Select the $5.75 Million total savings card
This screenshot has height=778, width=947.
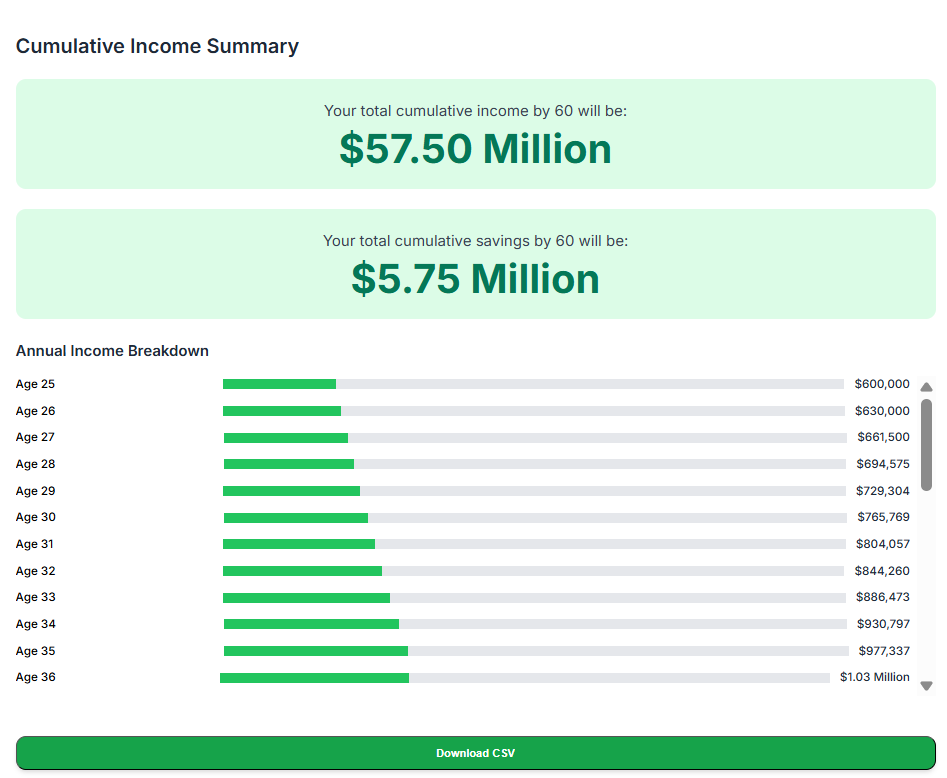click(475, 264)
